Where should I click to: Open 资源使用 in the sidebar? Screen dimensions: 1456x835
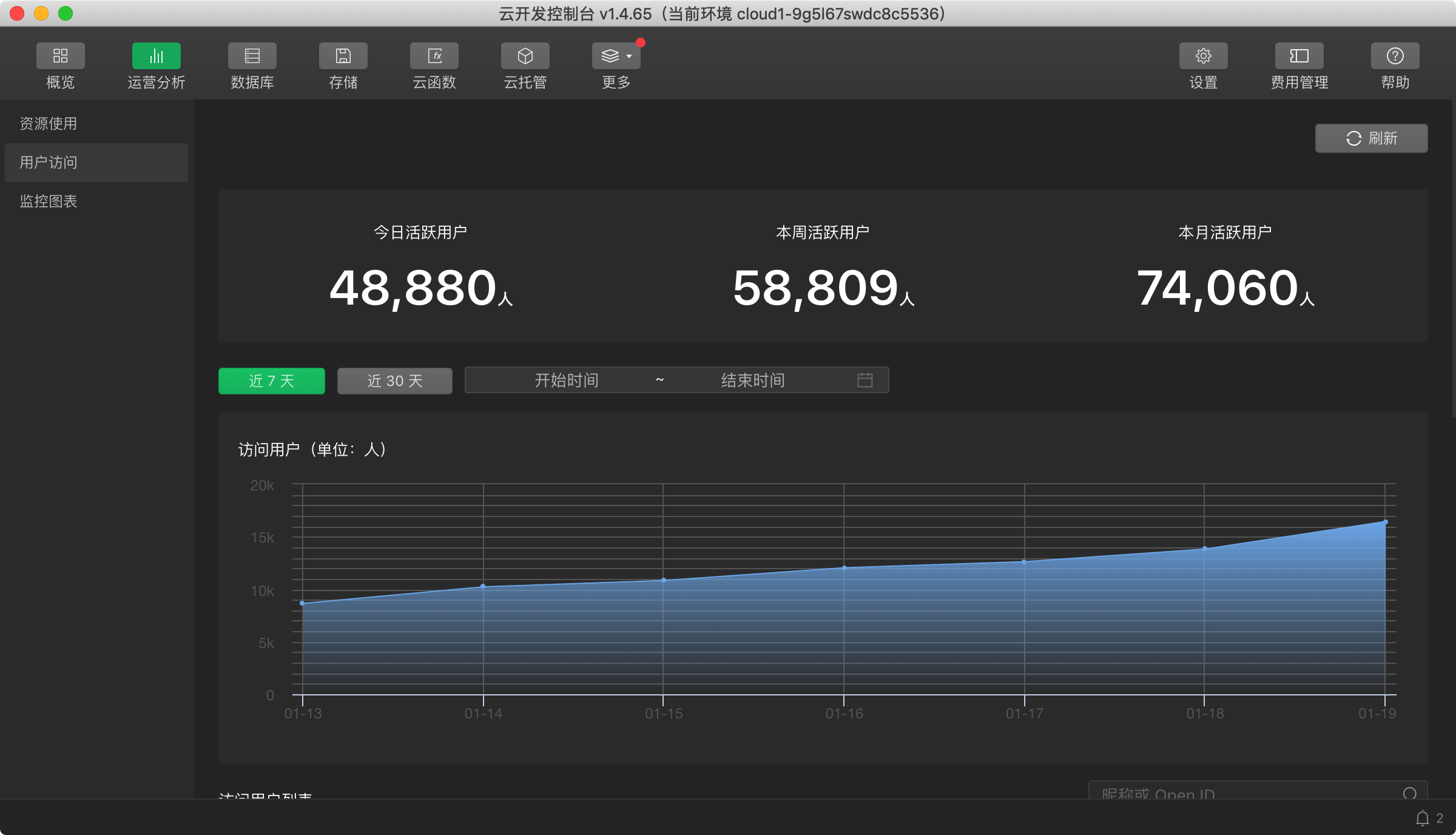click(49, 124)
